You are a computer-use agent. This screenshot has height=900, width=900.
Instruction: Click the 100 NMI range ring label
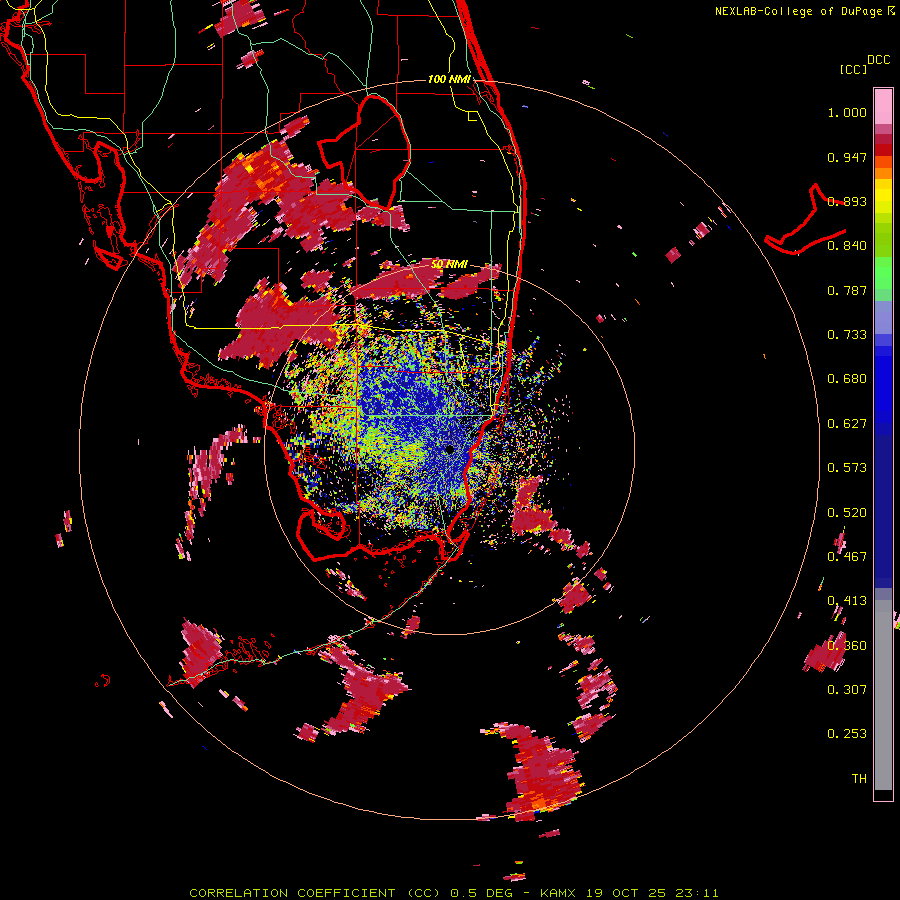(x=449, y=79)
